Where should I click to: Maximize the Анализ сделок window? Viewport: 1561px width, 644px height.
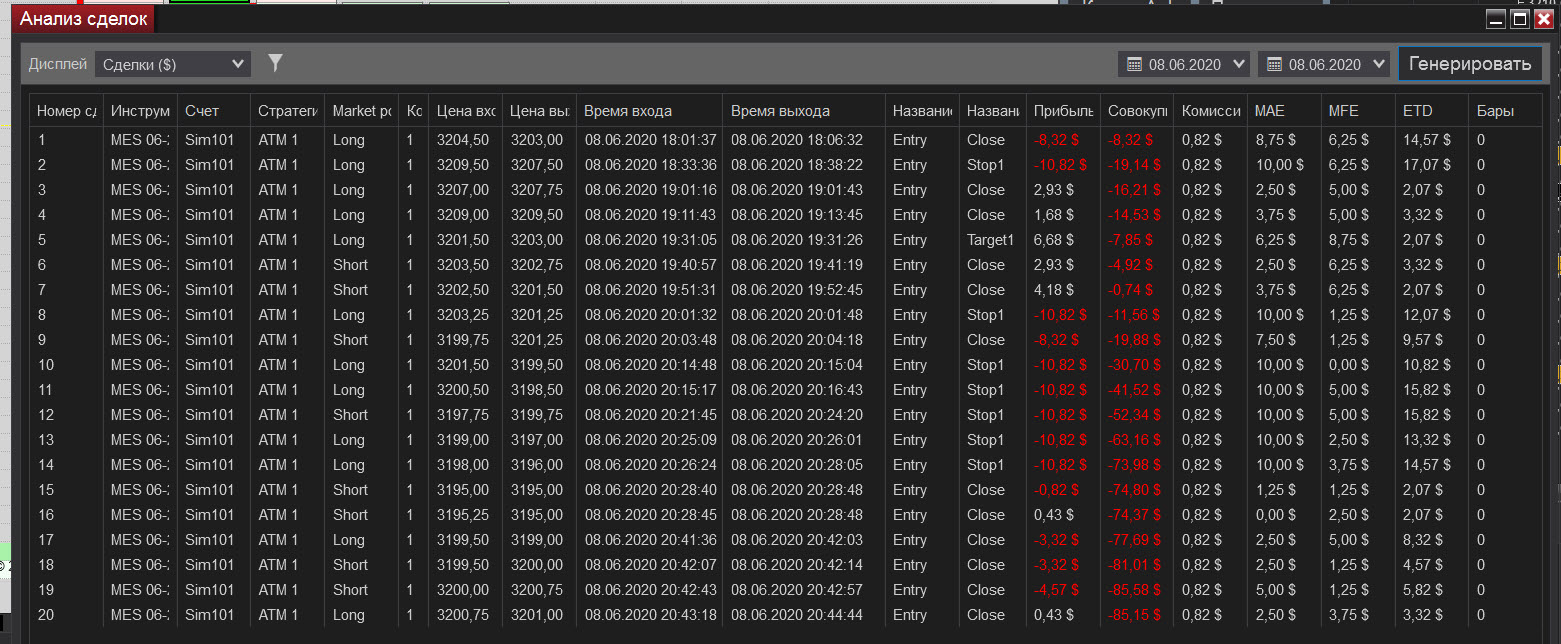pyautogui.click(x=1520, y=19)
